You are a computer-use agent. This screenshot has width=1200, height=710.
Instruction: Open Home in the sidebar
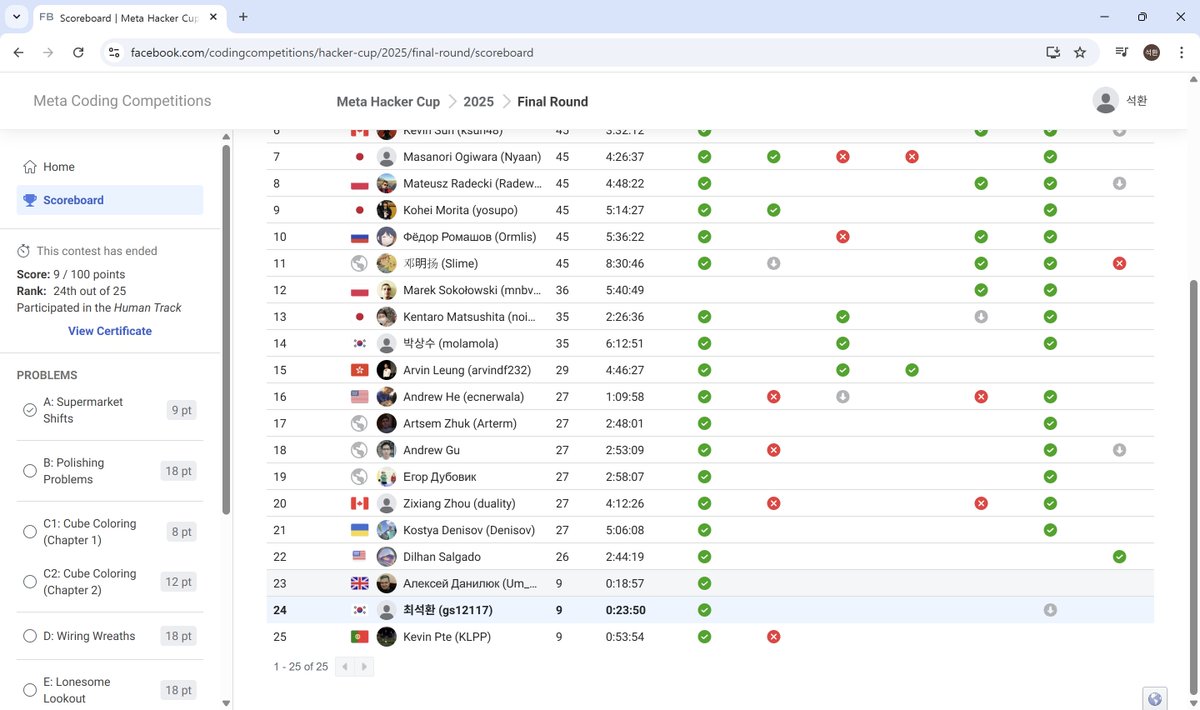[x=110, y=167]
